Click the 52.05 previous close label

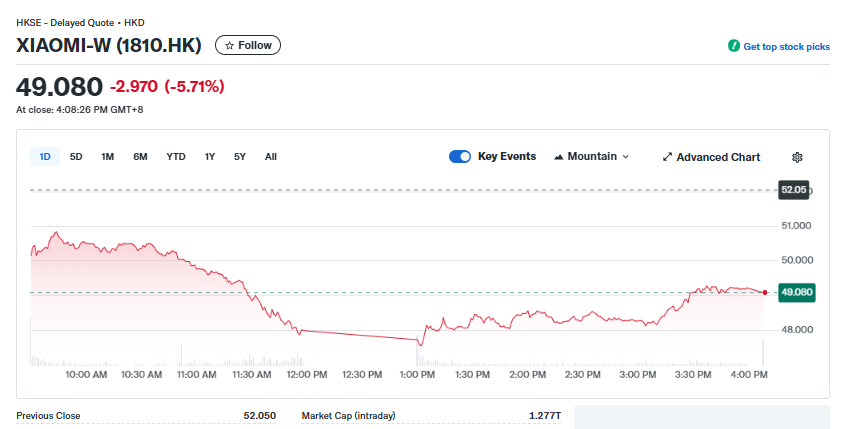793,189
